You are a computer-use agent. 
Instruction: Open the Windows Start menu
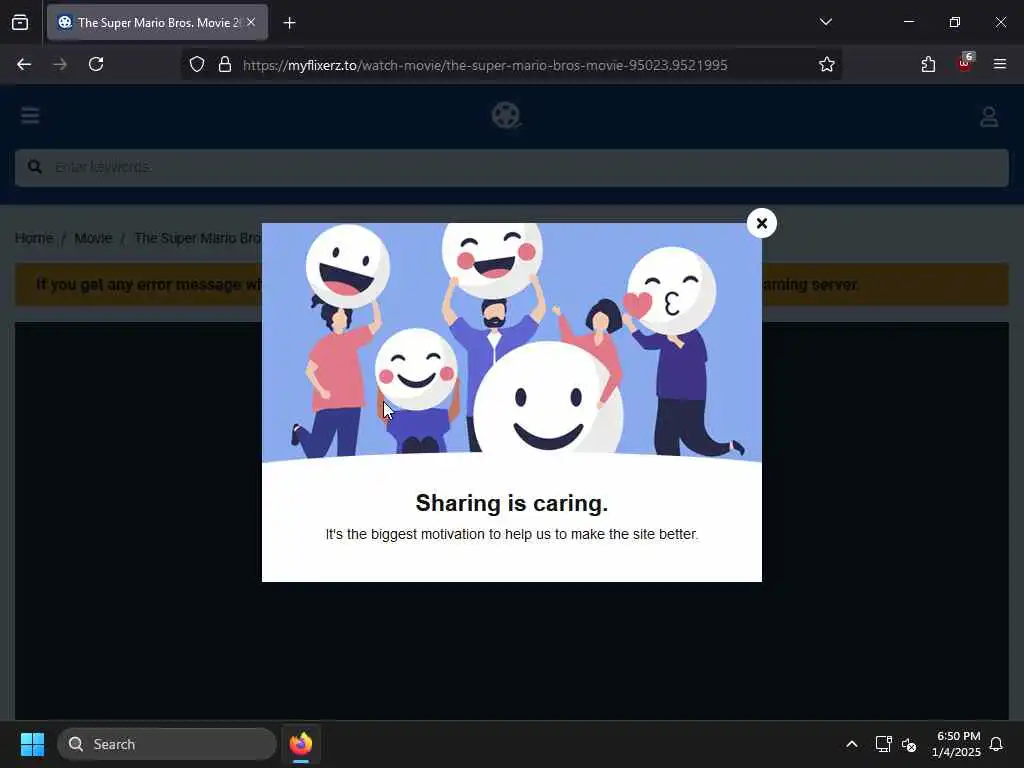tap(32, 744)
